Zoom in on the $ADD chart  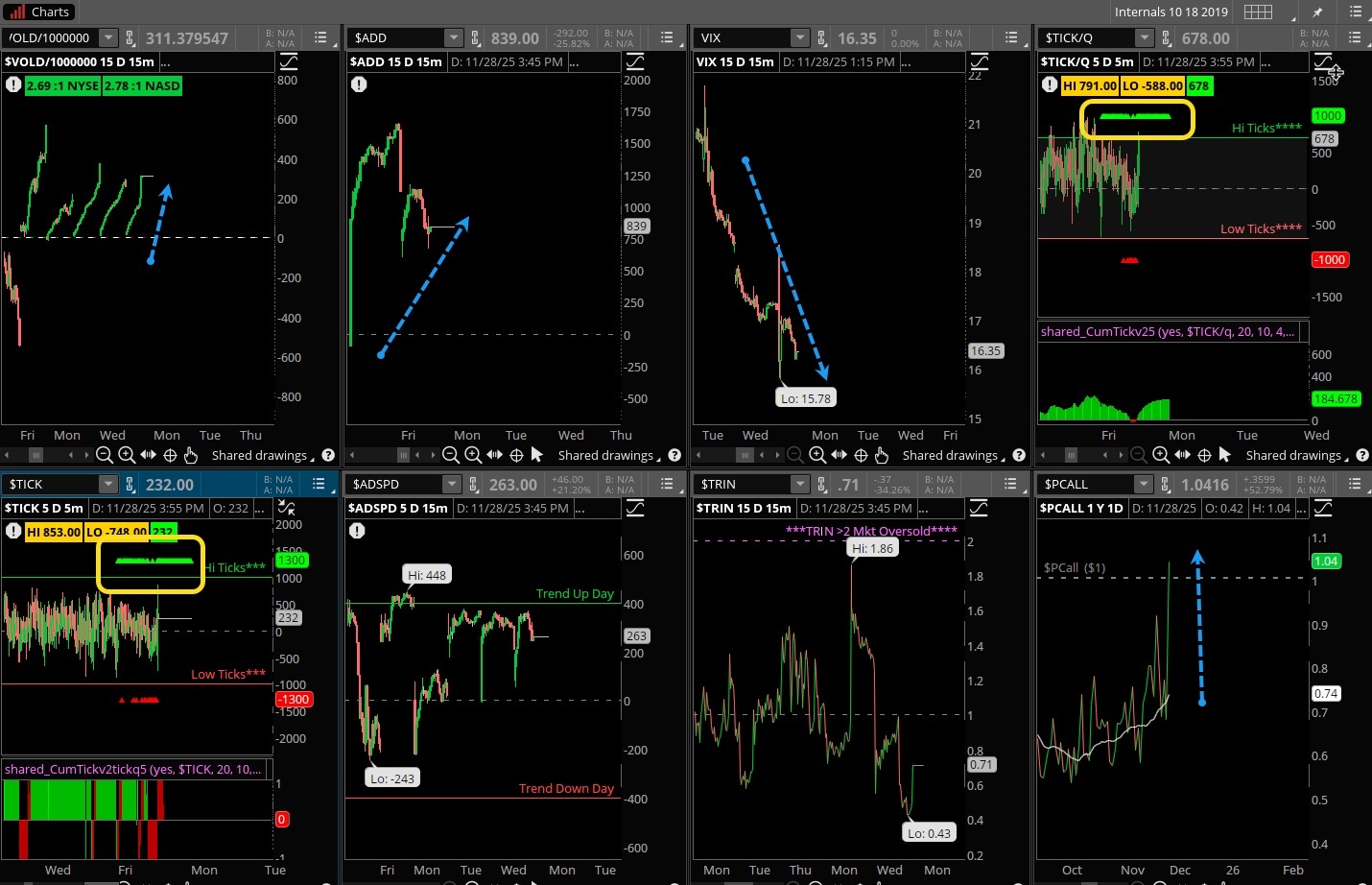pyautogui.click(x=473, y=455)
